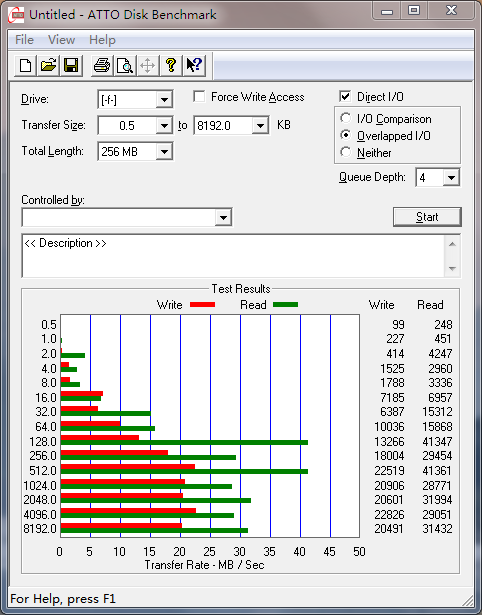
Task: Select the I/O Comparison radio button
Action: (x=346, y=118)
